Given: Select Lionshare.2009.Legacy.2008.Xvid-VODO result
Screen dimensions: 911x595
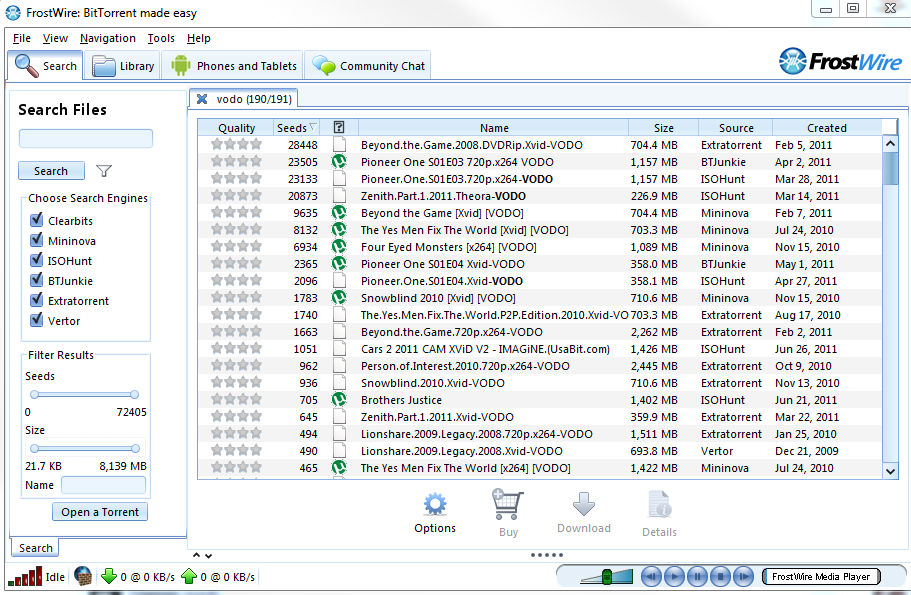Looking at the screenshot, I should pyautogui.click(x=540, y=451).
